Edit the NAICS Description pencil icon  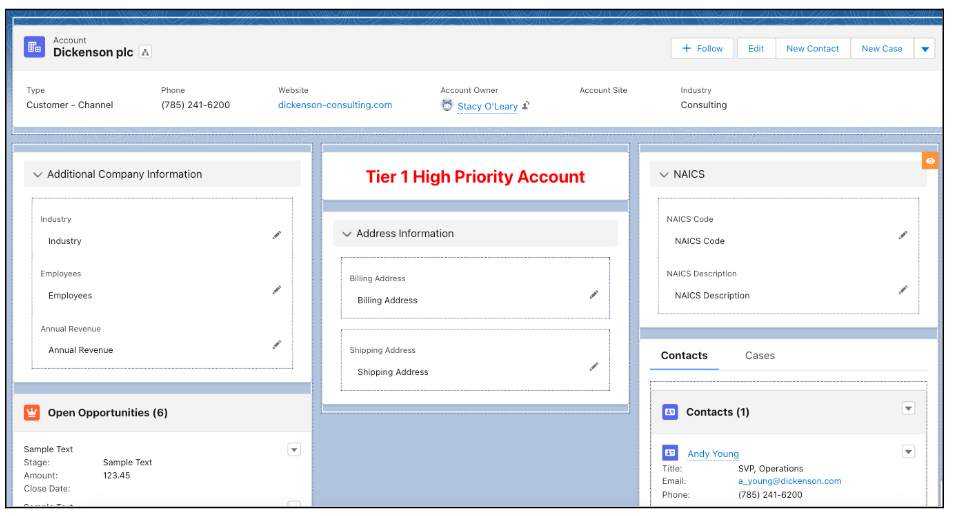point(903,290)
